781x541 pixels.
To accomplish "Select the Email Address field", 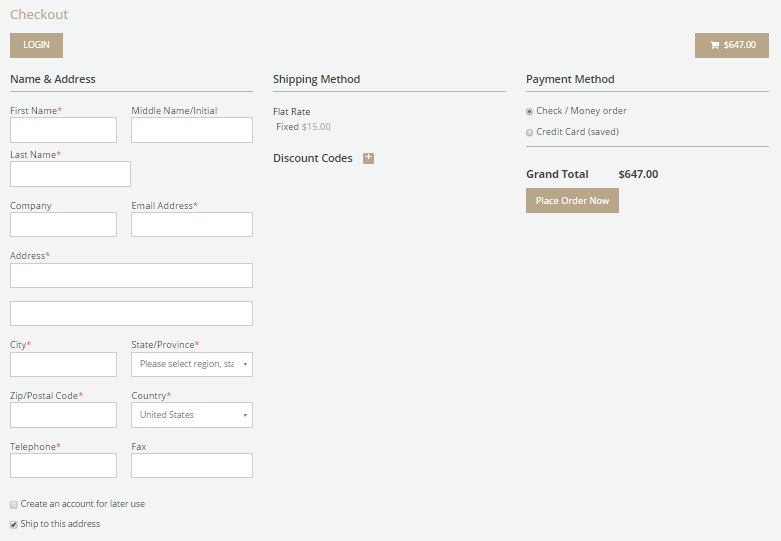I will [x=192, y=225].
